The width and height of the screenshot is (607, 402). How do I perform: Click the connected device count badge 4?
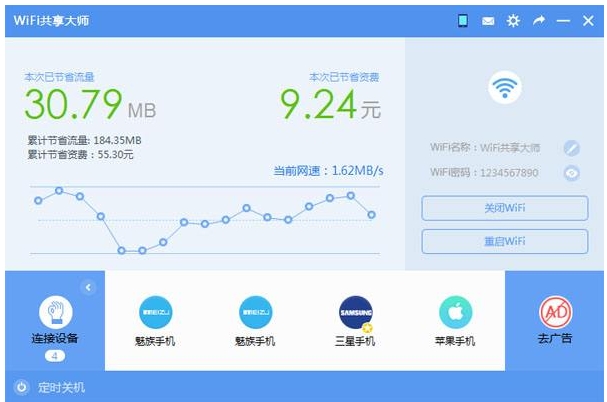click(x=55, y=356)
